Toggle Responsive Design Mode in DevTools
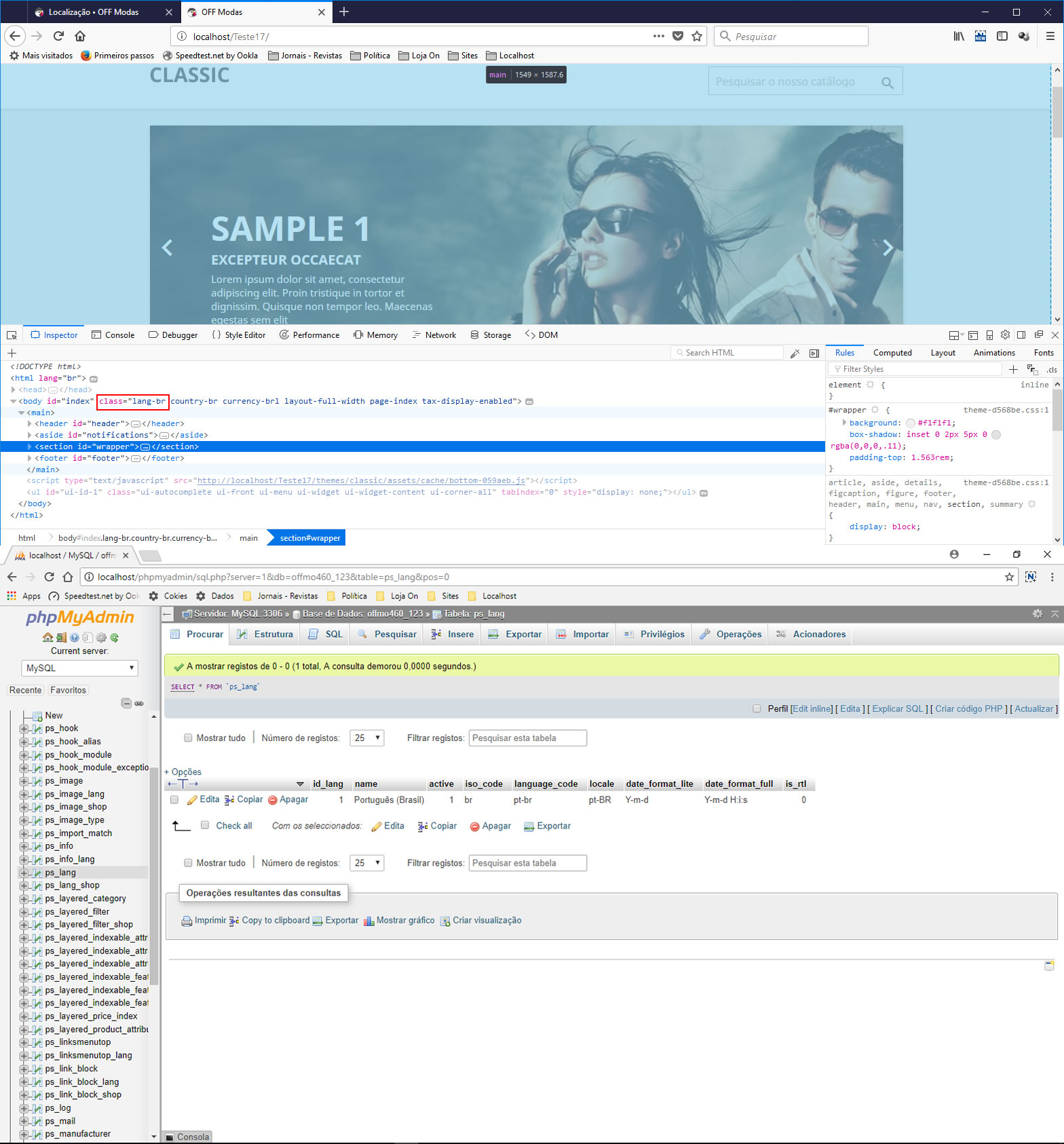 coord(989,335)
